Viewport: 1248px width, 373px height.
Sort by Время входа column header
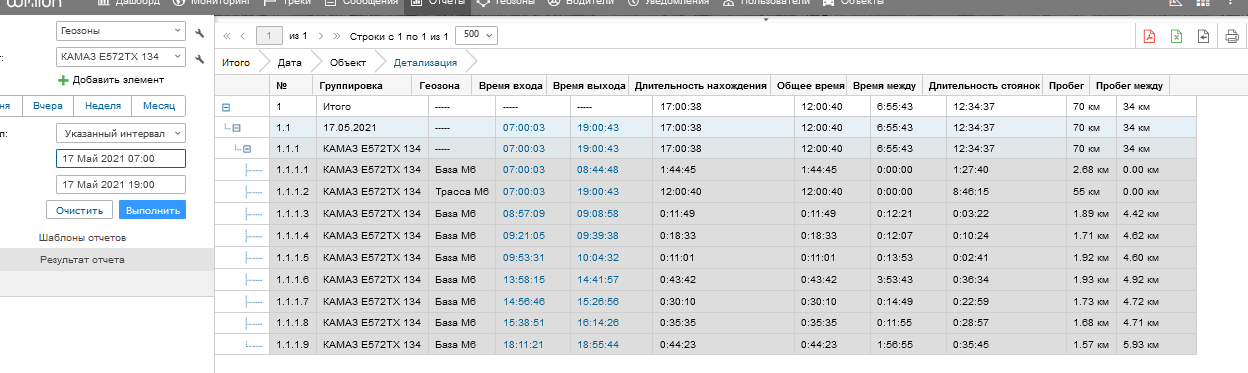coord(510,86)
